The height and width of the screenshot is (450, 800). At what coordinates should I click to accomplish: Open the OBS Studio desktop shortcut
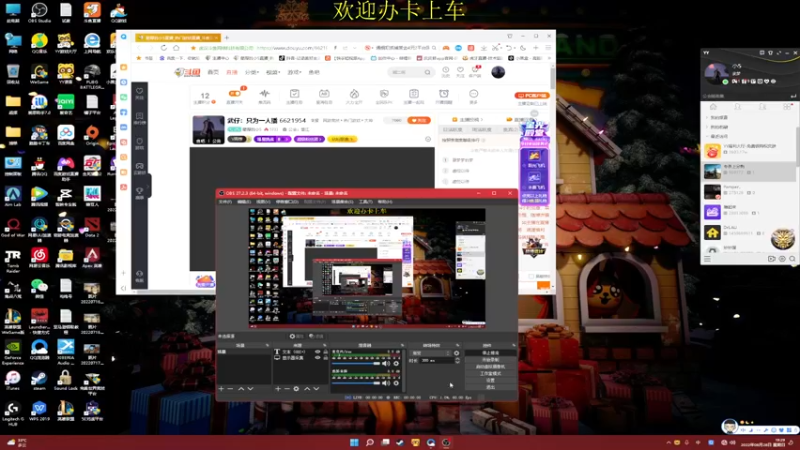click(x=39, y=13)
